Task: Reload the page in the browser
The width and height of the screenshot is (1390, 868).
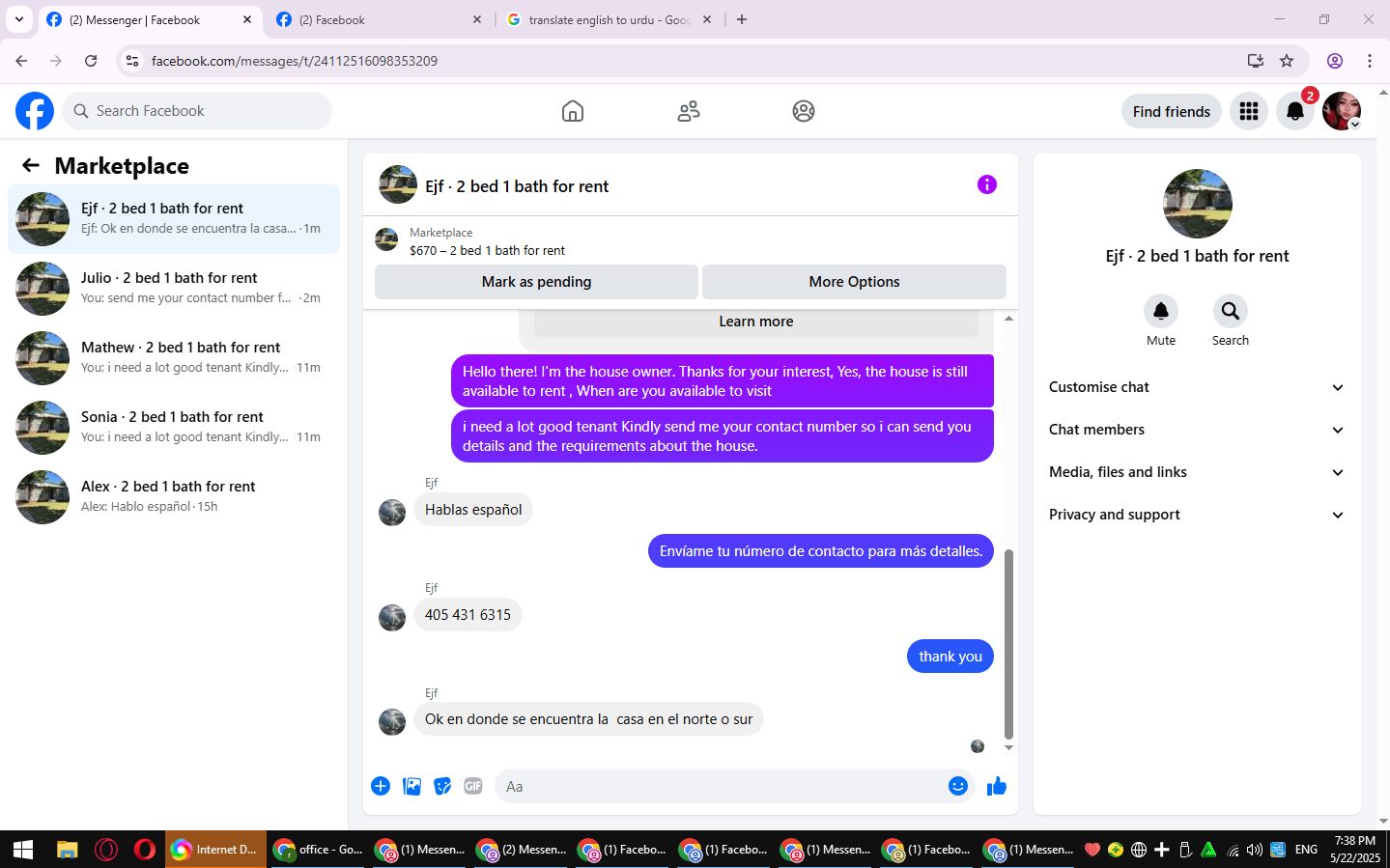Action: tap(91, 61)
